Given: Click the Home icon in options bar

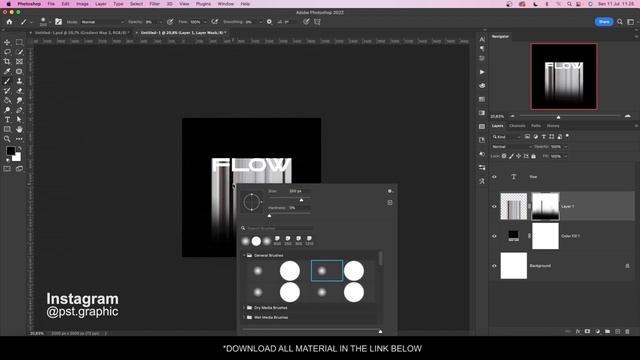Looking at the screenshot, I should pyautogui.click(x=9, y=22).
